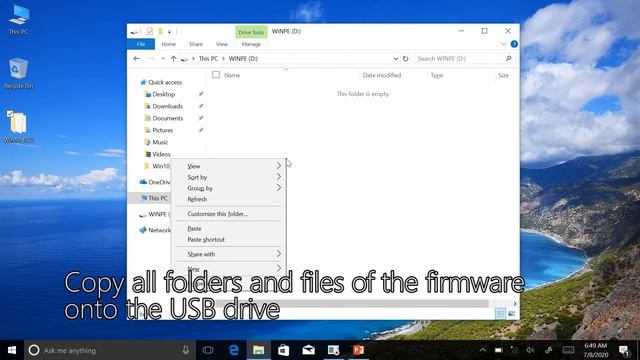Open the View ribbon tab
This screenshot has height=360, width=640.
pyautogui.click(x=222, y=44)
